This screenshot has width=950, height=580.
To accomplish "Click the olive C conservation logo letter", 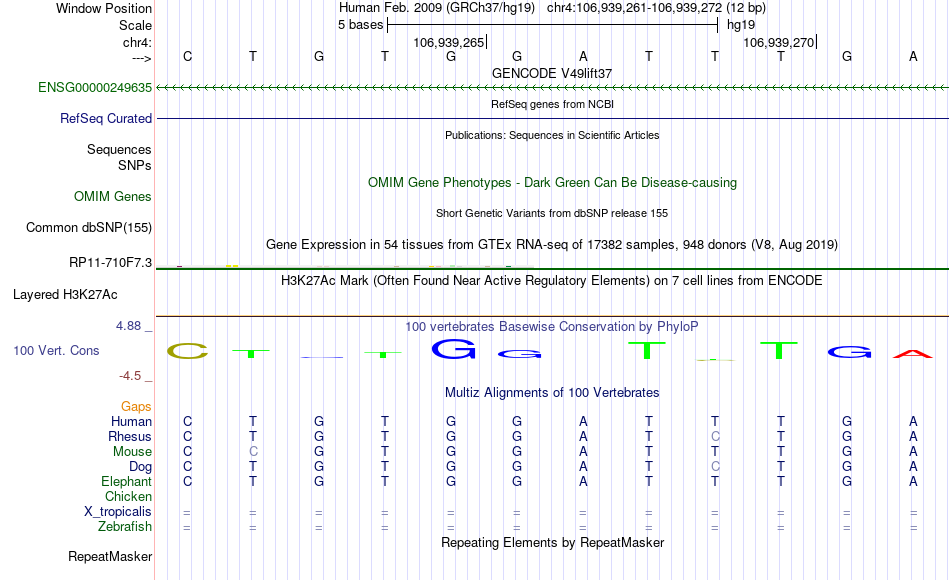I will pos(187,351).
